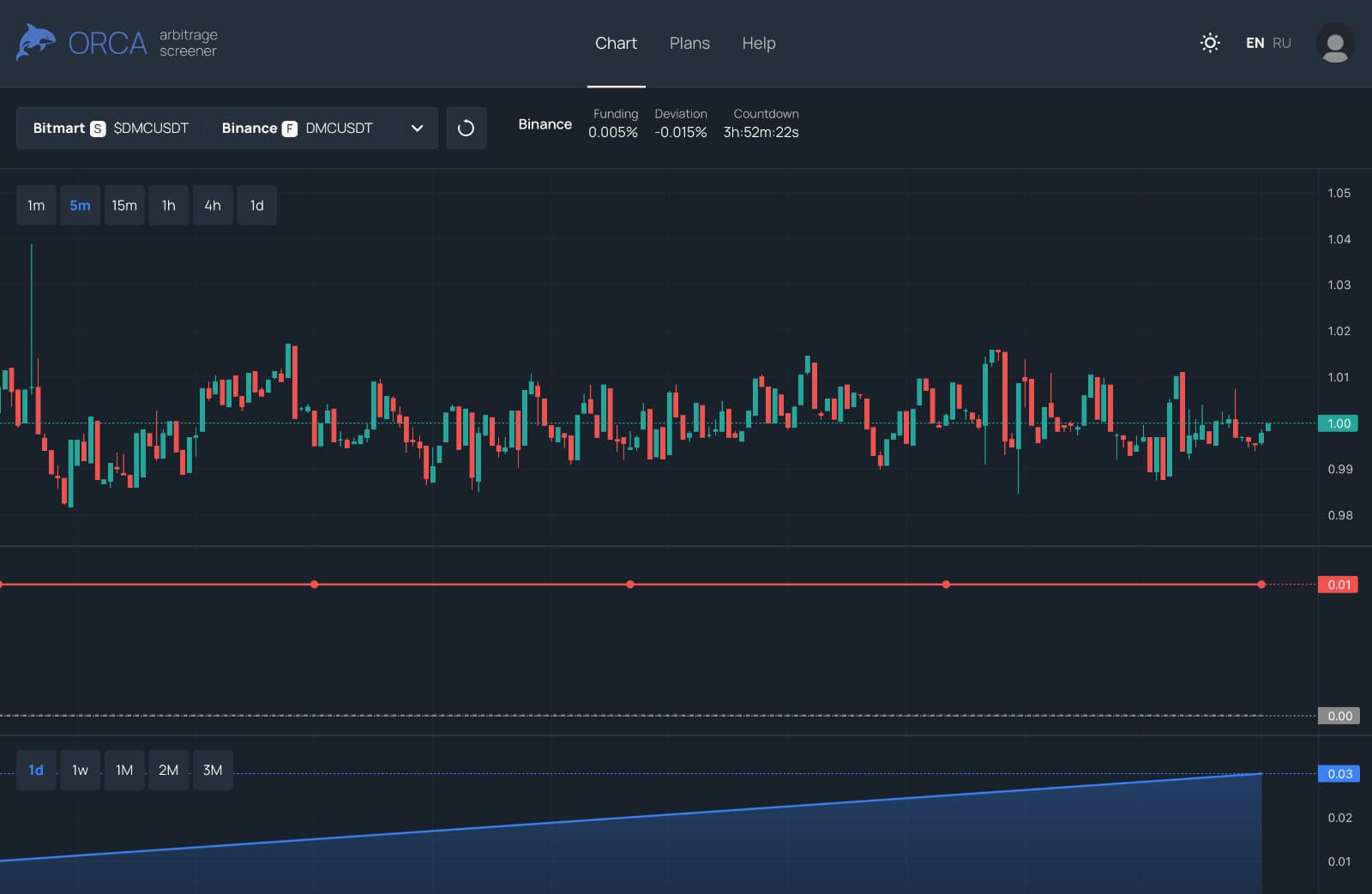Screen dimensions: 1372x894
Task: Click the Bitmart spot 'S' badge
Action: pyautogui.click(x=98, y=129)
